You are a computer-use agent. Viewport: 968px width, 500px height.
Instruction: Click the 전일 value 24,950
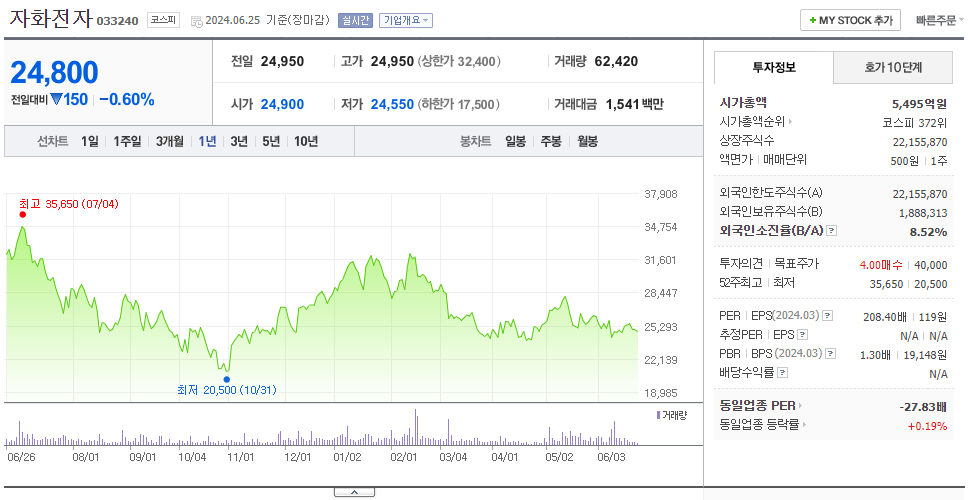pyautogui.click(x=282, y=62)
